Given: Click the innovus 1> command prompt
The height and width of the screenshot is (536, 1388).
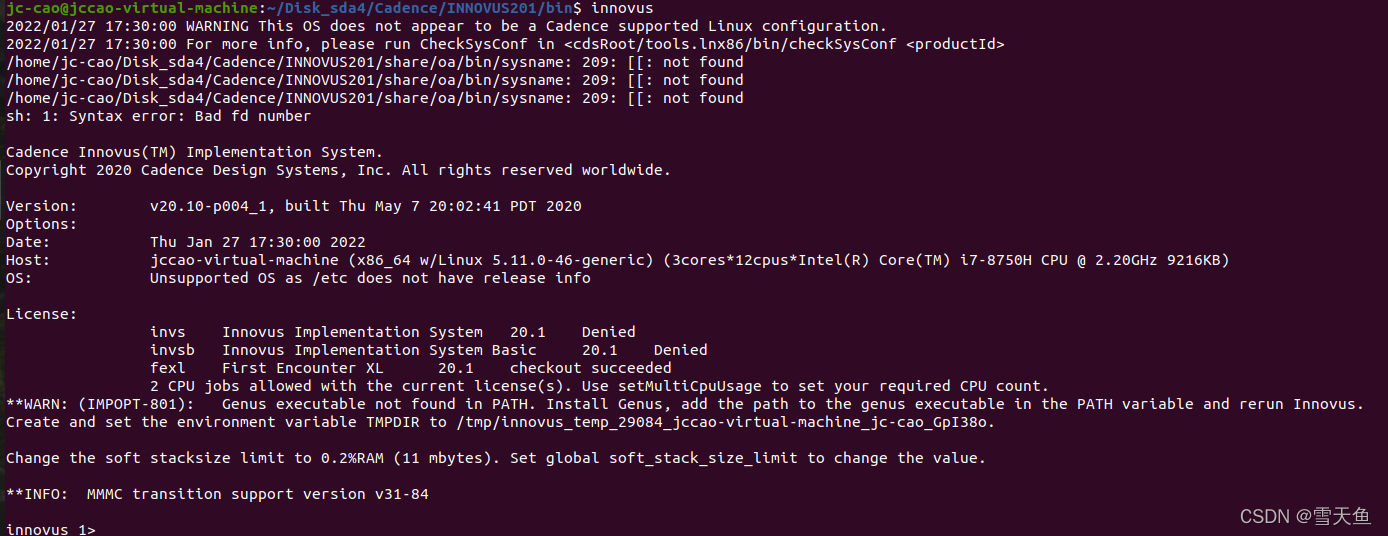Looking at the screenshot, I should pos(50,529).
